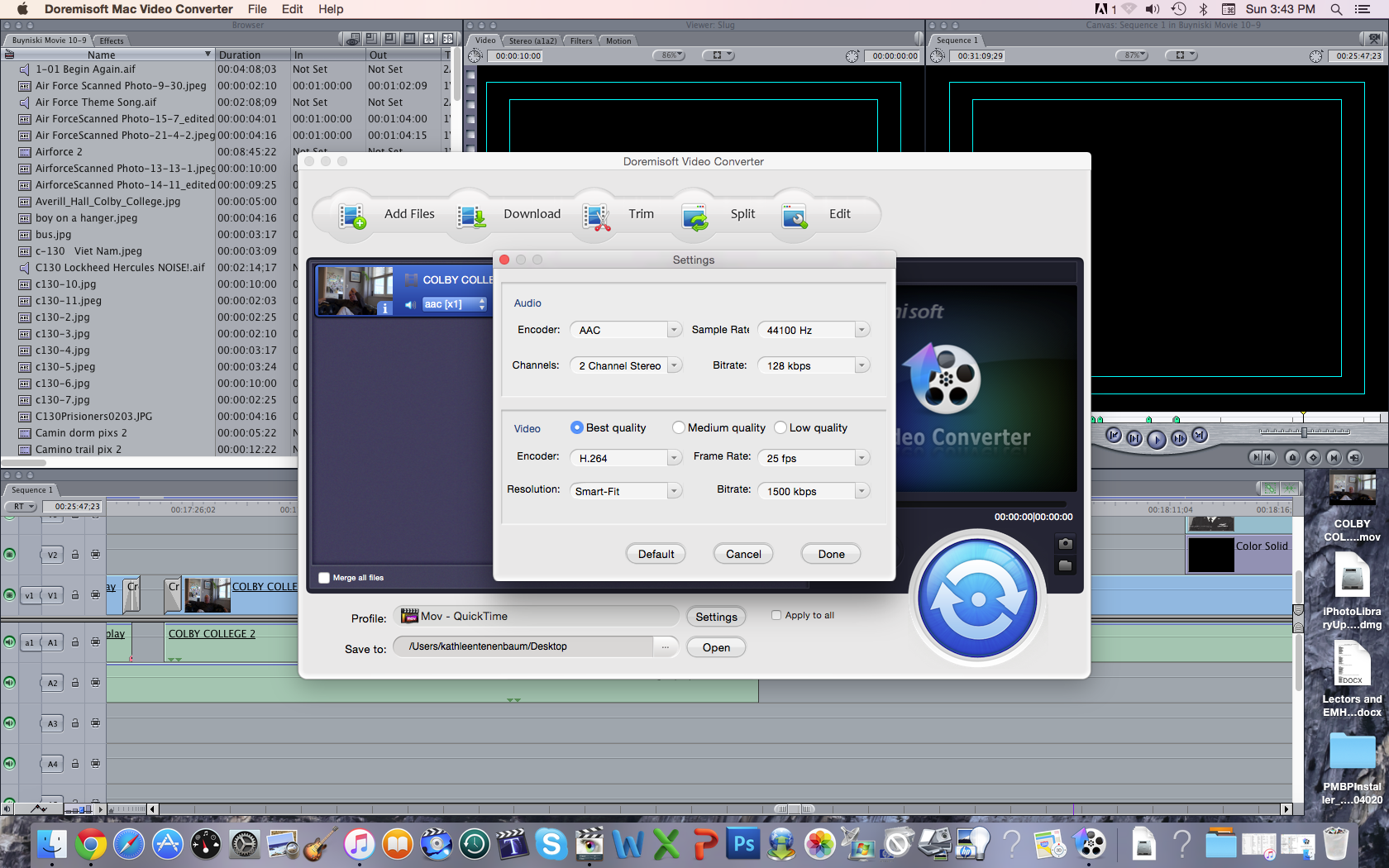Click the Split toolbar icon
The height and width of the screenshot is (868, 1389).
(x=695, y=217)
